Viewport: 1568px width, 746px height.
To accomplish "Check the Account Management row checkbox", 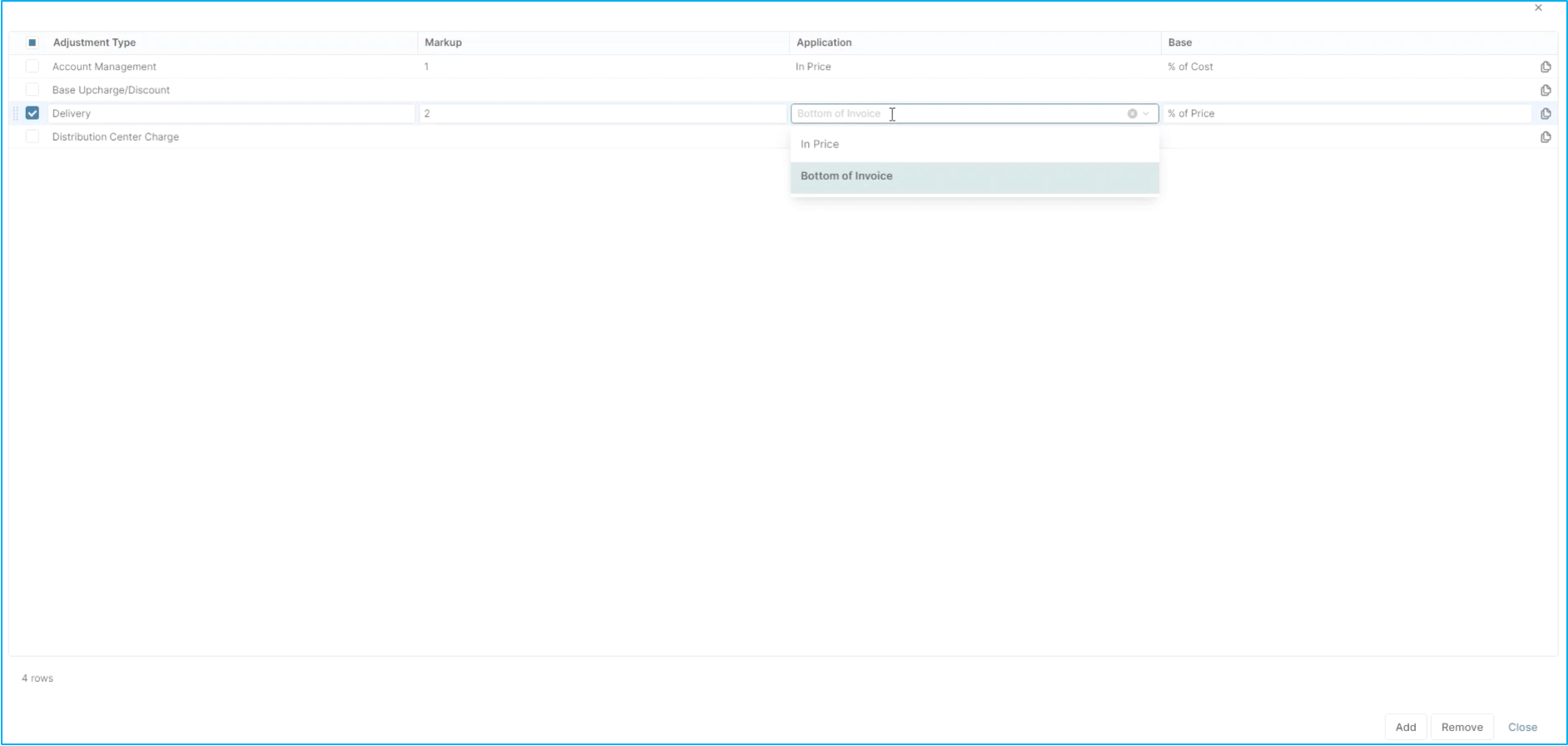I will (x=32, y=67).
